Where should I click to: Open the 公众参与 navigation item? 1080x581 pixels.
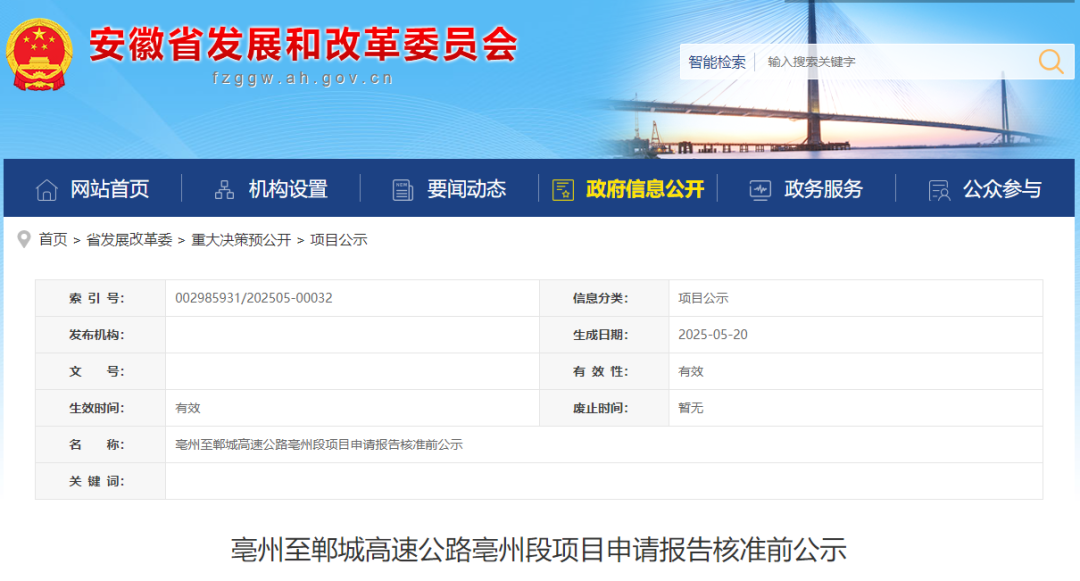pyautogui.click(x=1001, y=189)
